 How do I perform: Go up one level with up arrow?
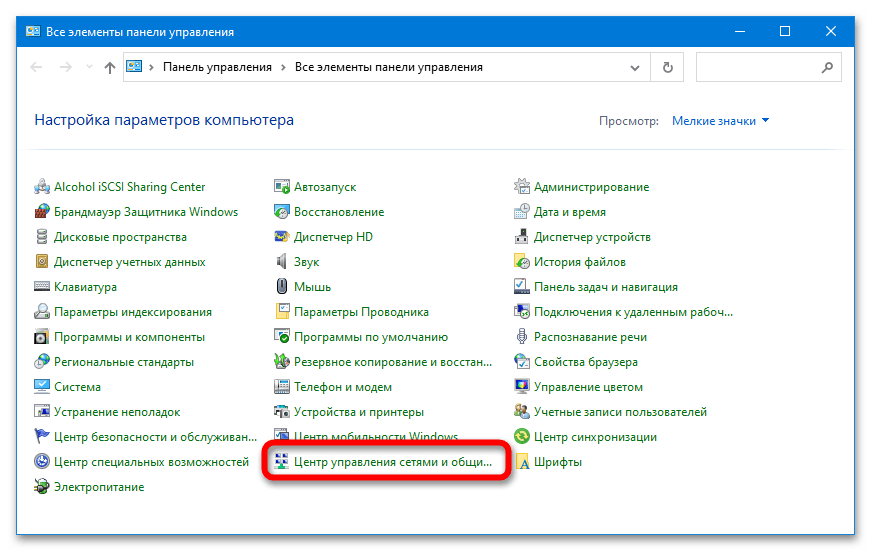[110, 68]
